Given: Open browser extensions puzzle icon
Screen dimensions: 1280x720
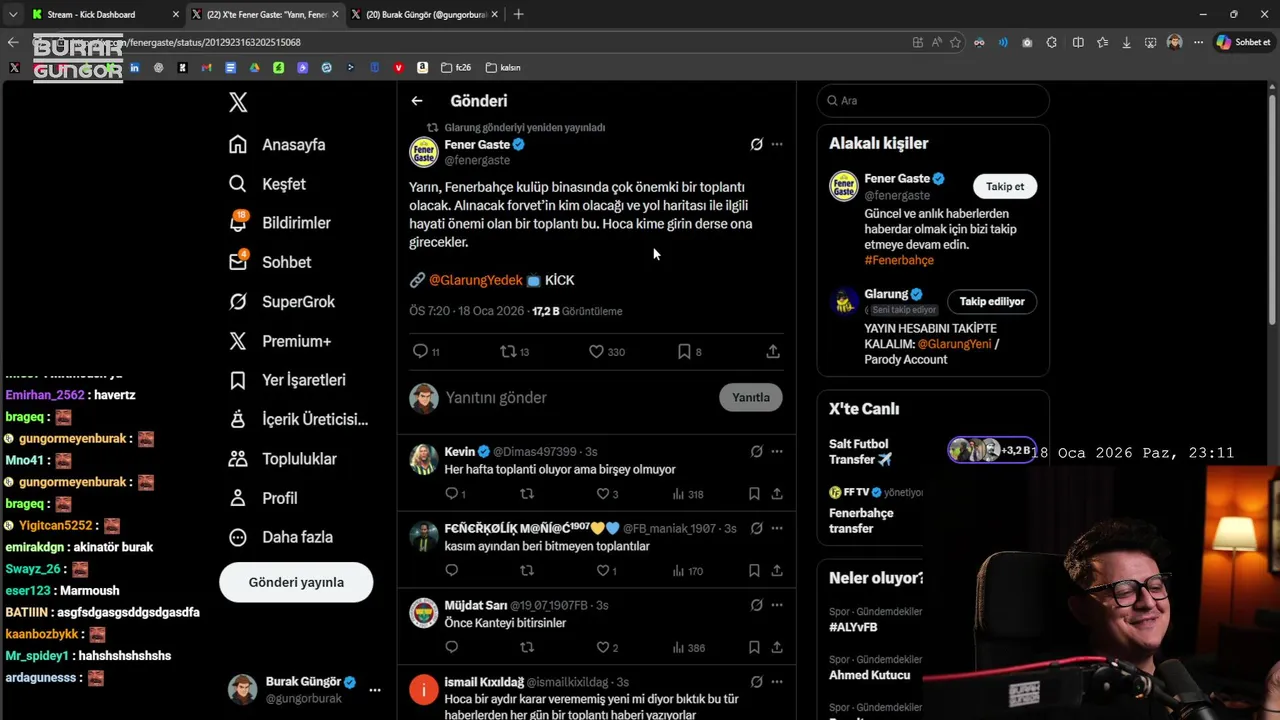Looking at the screenshot, I should pyautogui.click(x=1052, y=42).
